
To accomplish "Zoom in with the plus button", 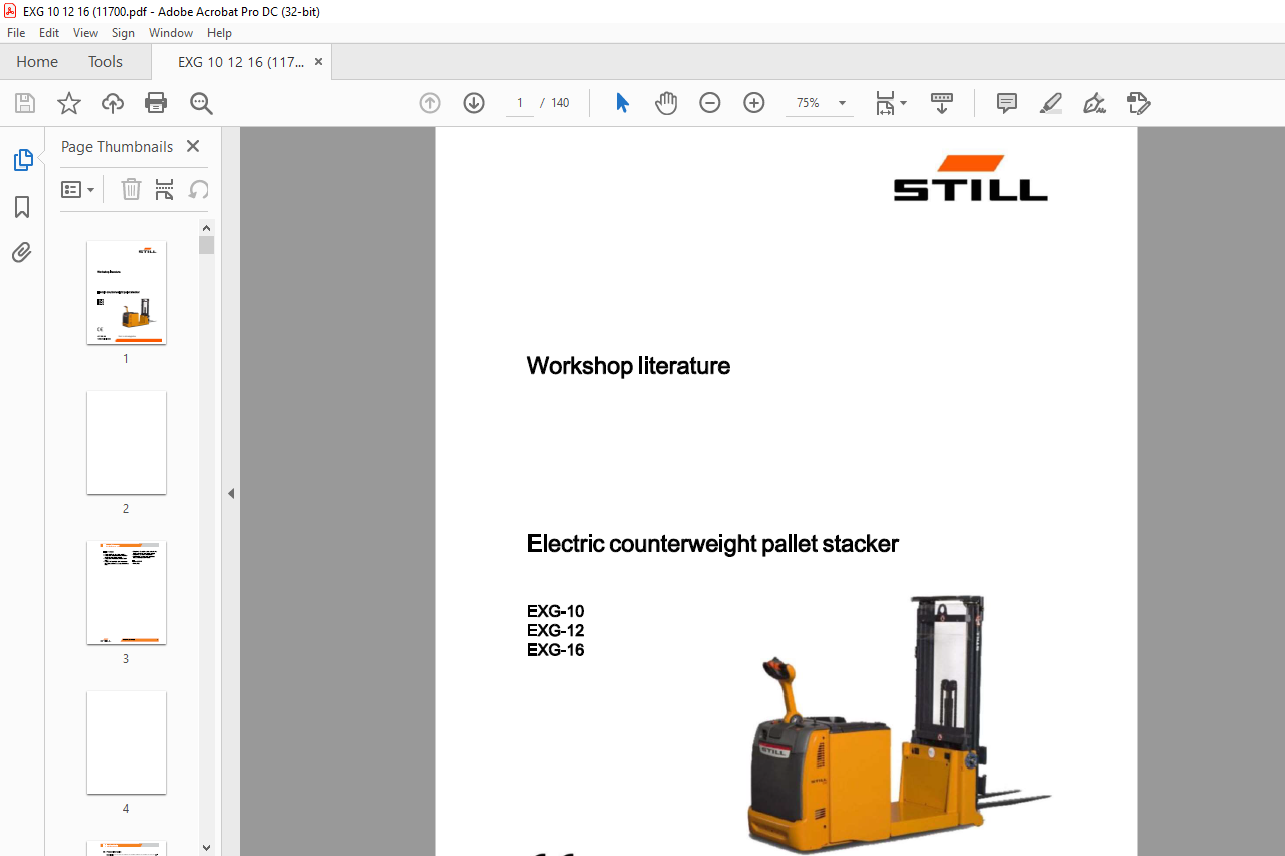I will point(754,103).
